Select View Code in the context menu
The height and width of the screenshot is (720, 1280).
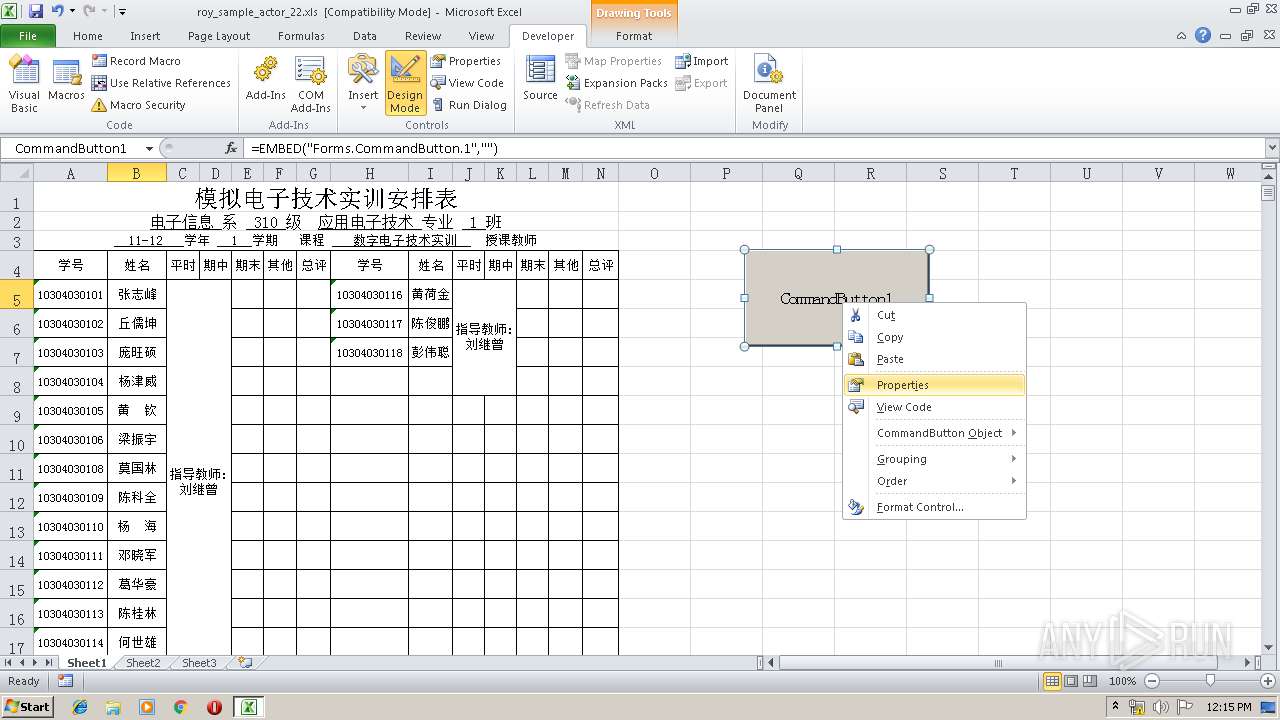[935, 407]
